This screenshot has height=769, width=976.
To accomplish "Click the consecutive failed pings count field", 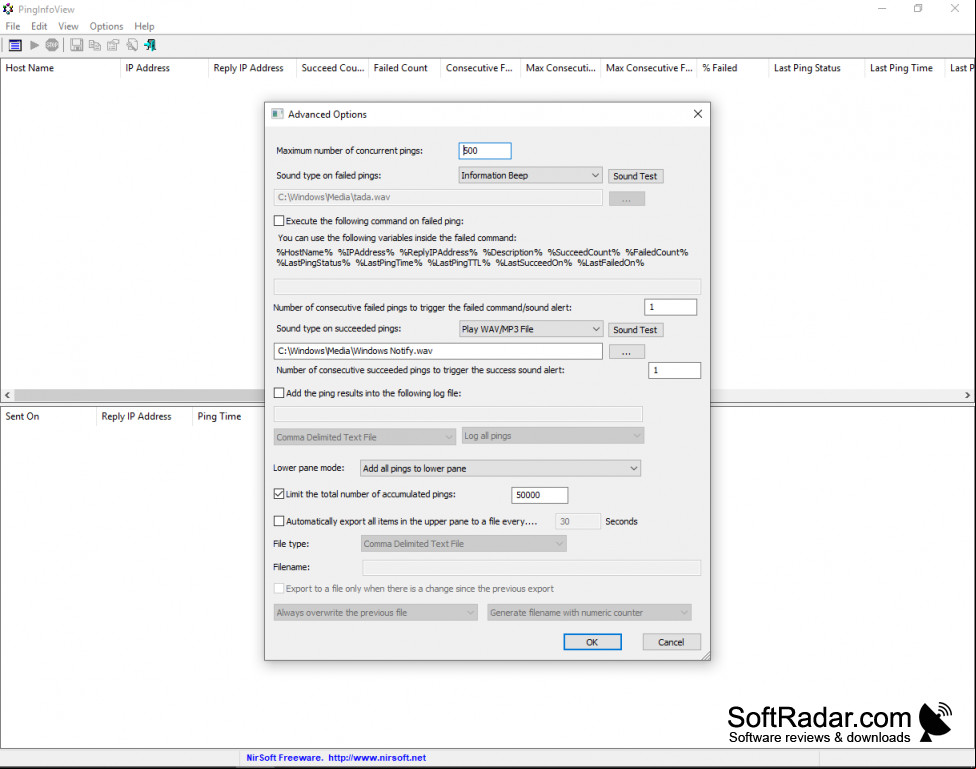I will [x=670, y=307].
